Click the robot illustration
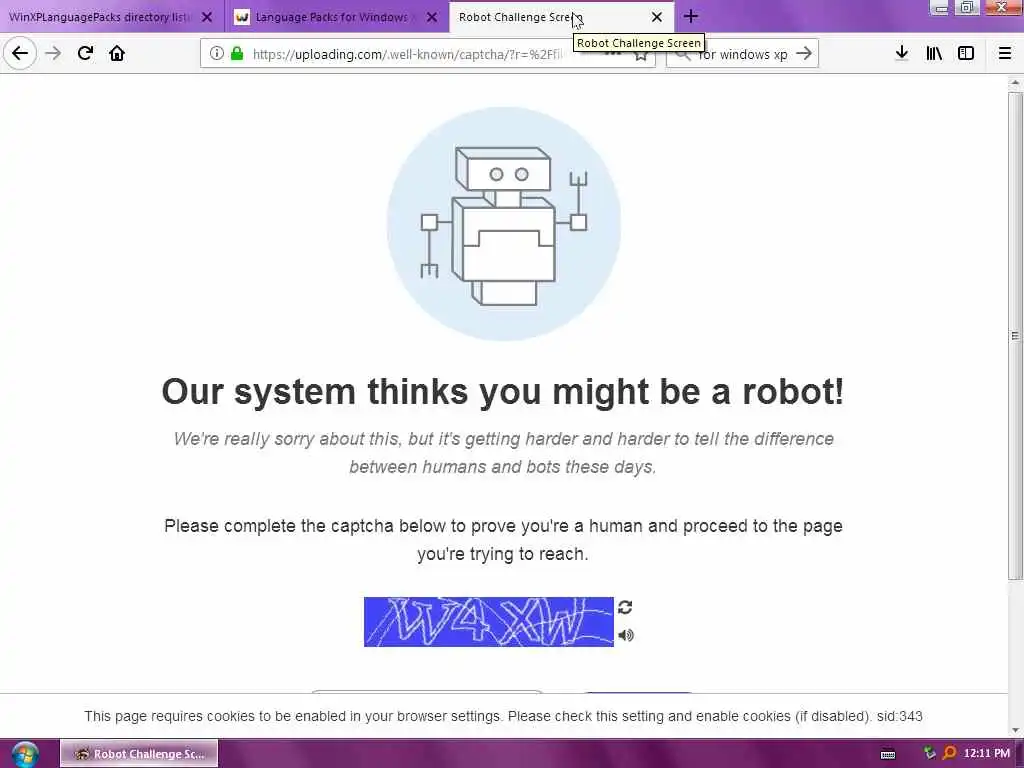The height and width of the screenshot is (768, 1024). tap(504, 224)
